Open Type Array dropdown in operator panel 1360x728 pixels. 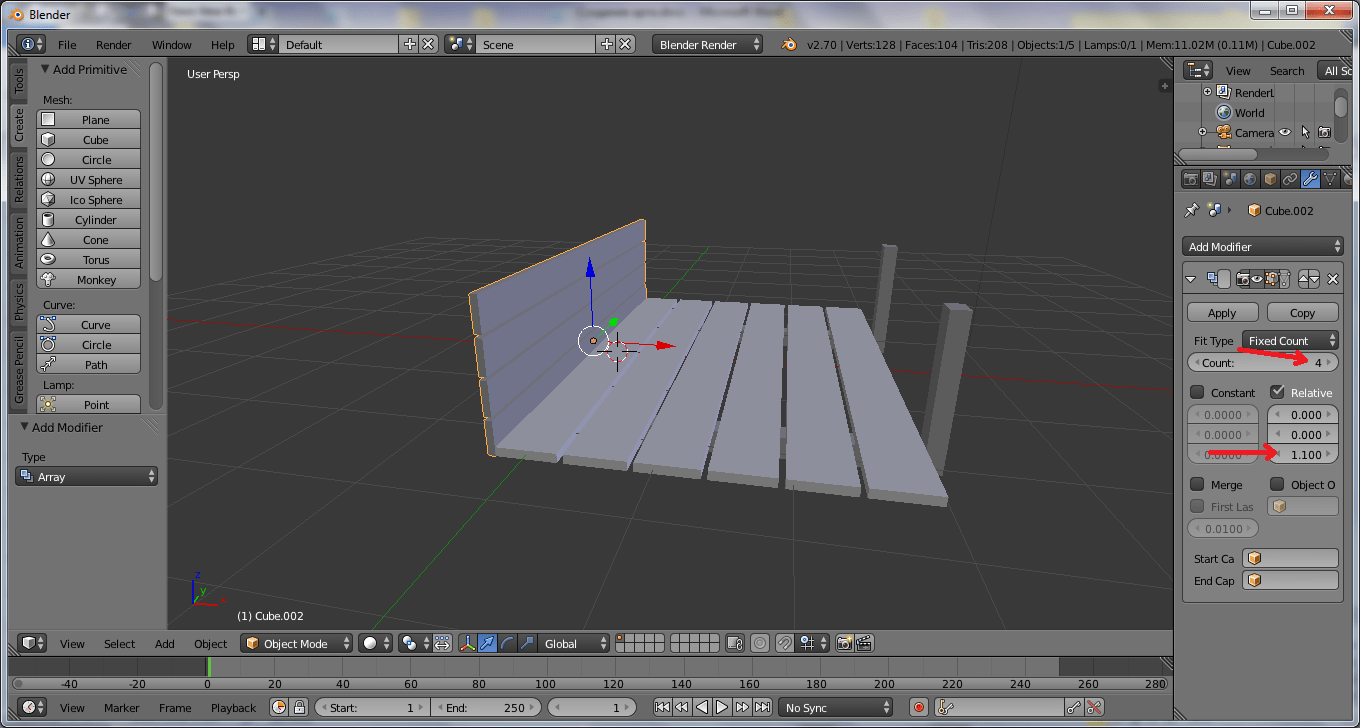(x=87, y=477)
